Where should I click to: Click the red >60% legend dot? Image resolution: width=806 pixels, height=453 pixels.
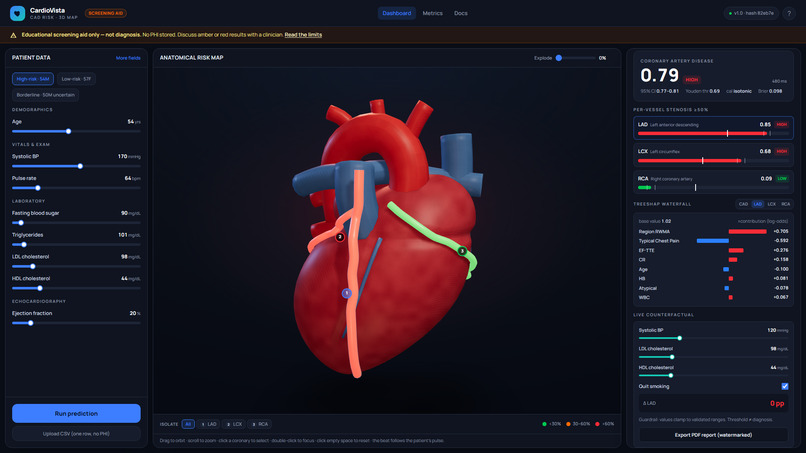coord(597,424)
